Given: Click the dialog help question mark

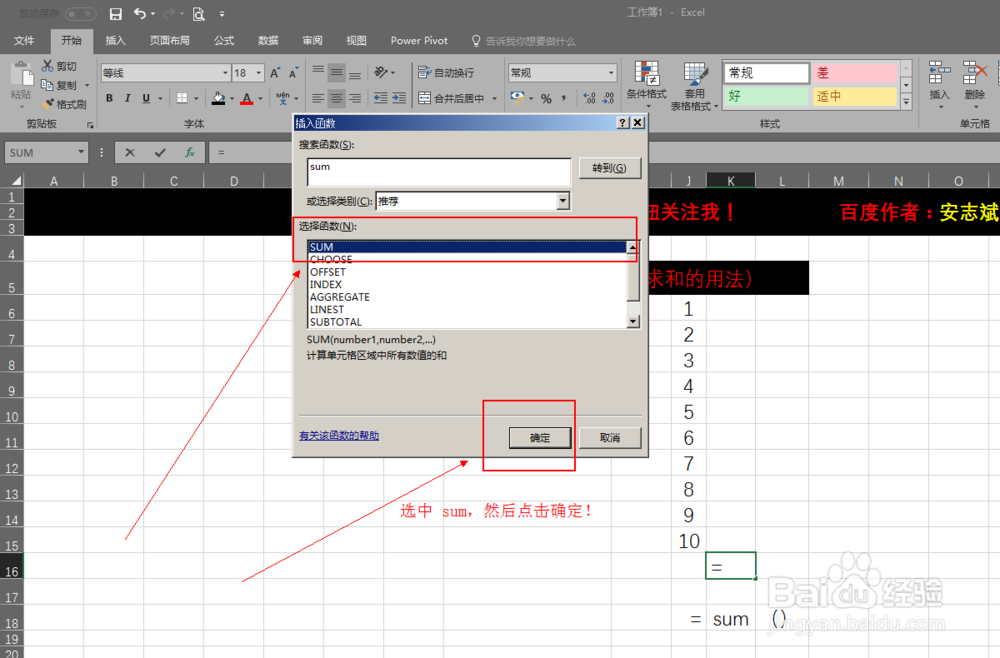Looking at the screenshot, I should tap(623, 122).
